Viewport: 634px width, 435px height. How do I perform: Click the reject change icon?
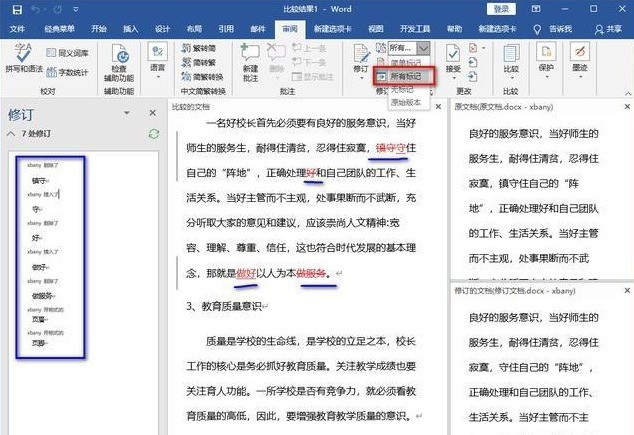473,48
